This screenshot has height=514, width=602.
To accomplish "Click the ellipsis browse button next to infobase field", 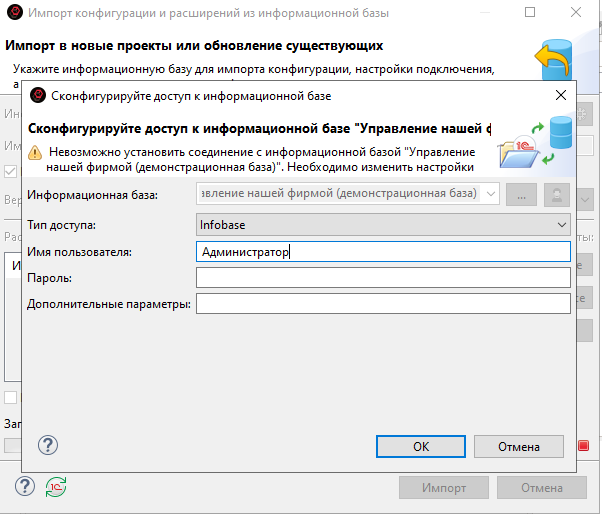I will (x=521, y=195).
